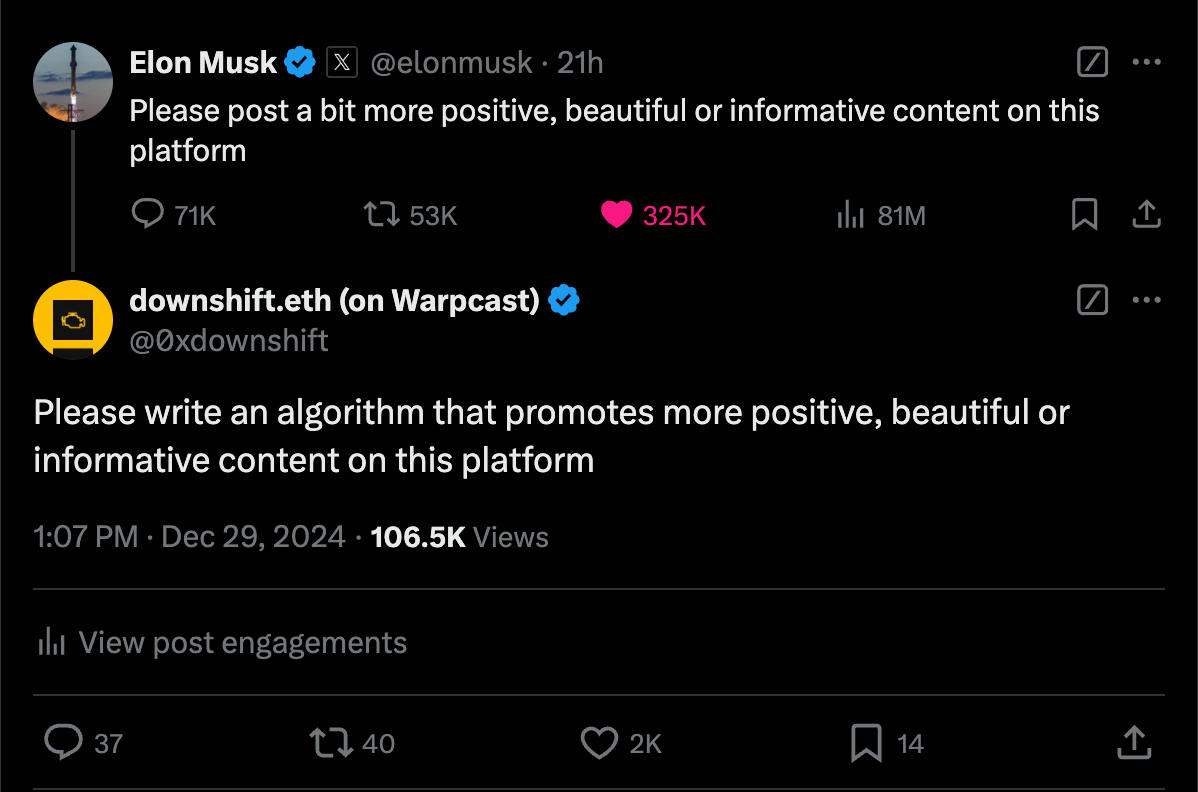This screenshot has height=792, width=1198.
Task: Bookmark Elon Musk's post
Action: tap(1085, 214)
